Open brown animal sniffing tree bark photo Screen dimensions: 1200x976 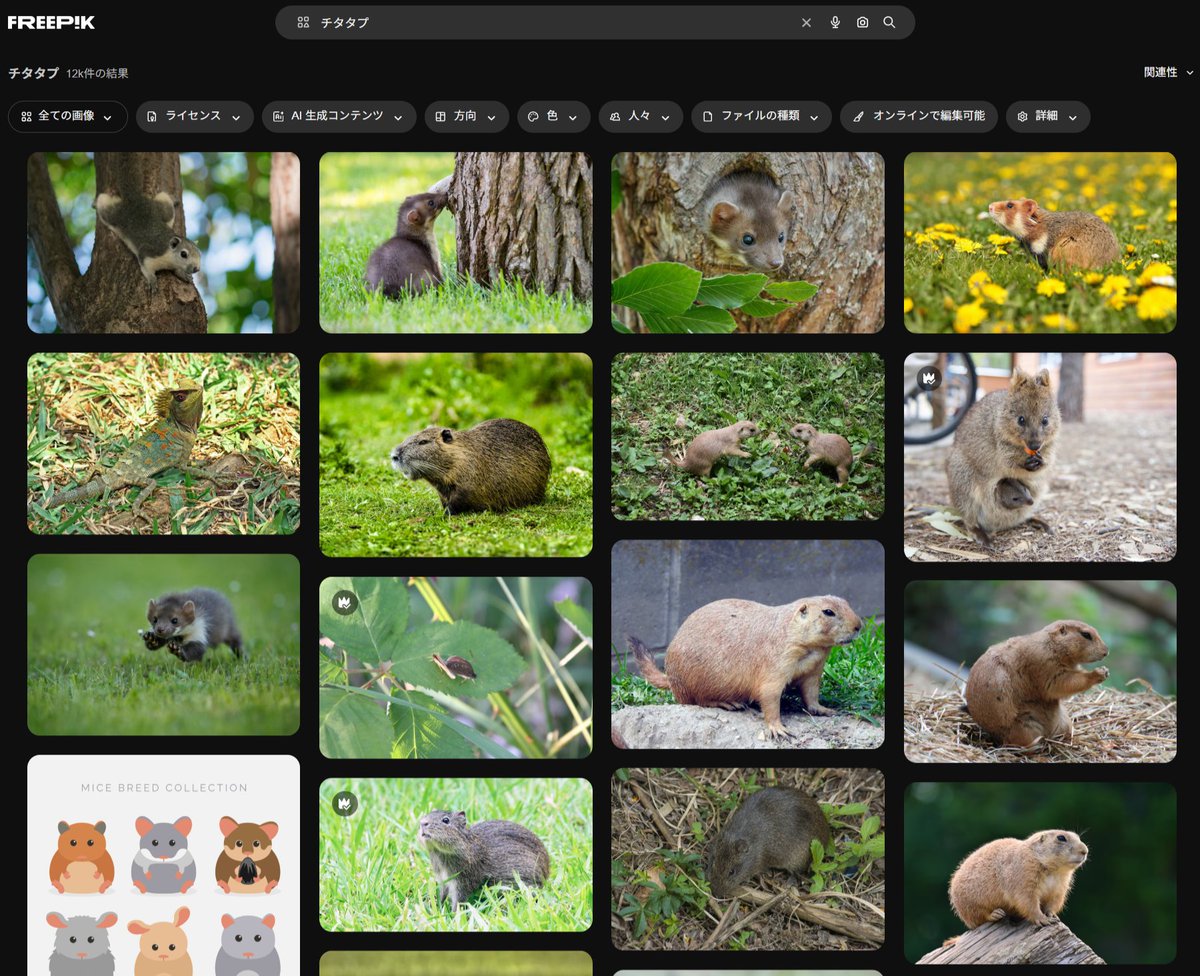click(x=456, y=243)
